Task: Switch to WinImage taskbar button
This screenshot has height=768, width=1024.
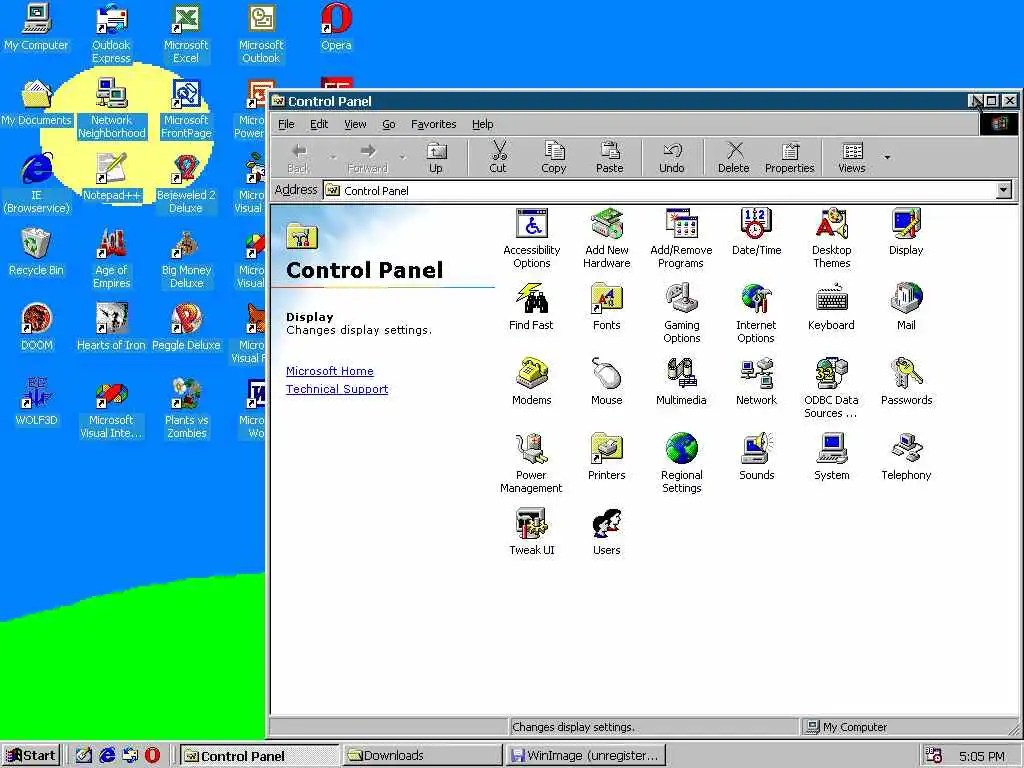Action: pos(585,756)
